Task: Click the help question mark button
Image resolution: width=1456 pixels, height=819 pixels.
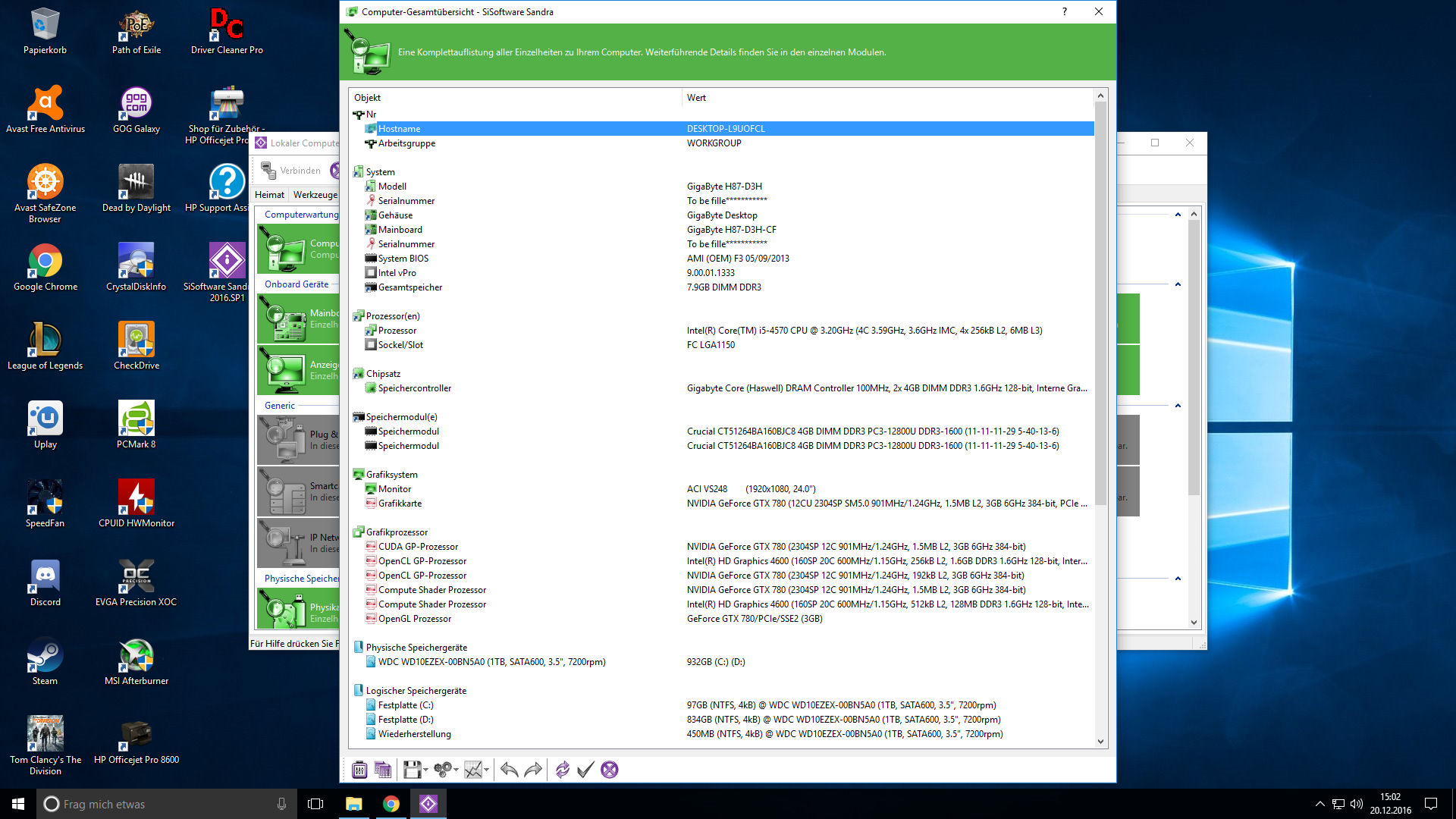Action: click(1065, 11)
